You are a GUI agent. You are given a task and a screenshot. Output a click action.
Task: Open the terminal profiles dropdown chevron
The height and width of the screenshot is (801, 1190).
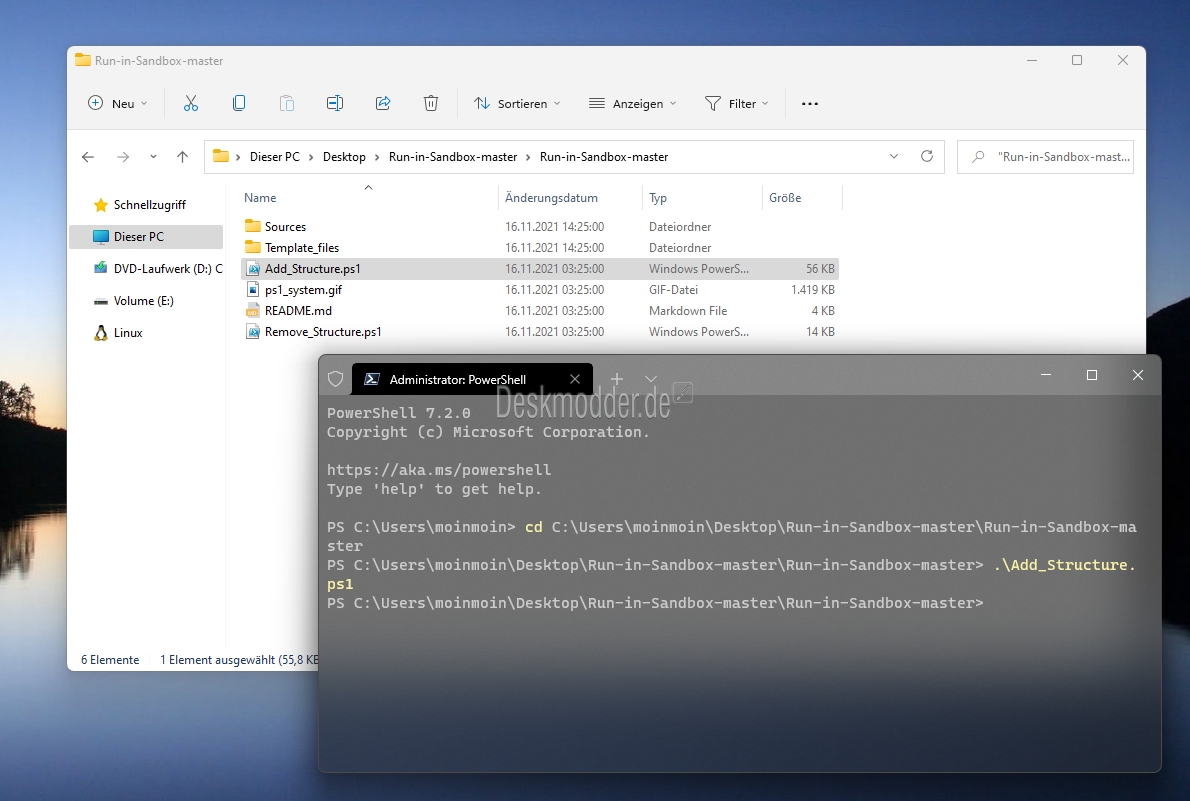point(650,378)
